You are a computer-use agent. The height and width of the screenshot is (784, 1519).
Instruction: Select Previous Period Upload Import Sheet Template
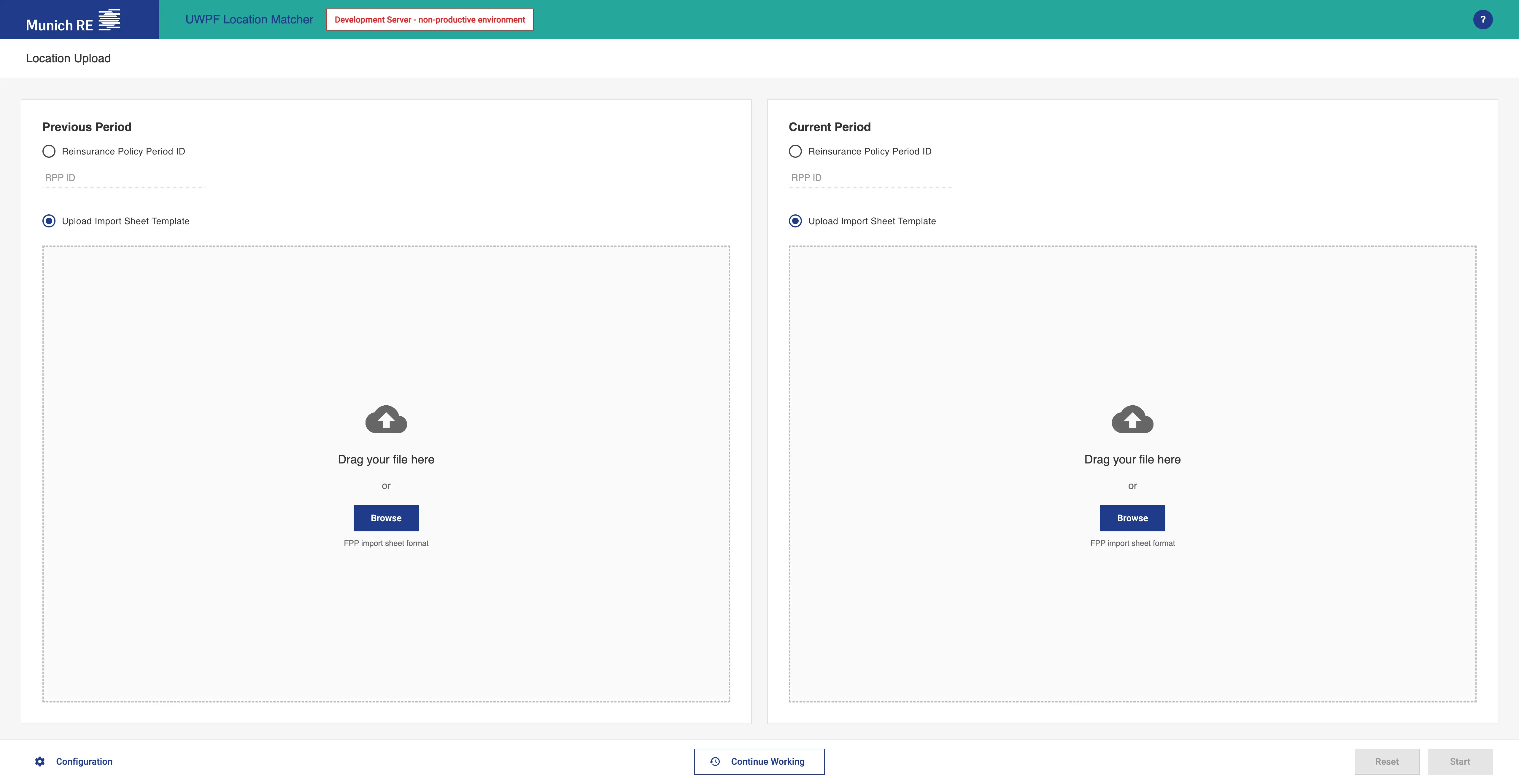[49, 221]
